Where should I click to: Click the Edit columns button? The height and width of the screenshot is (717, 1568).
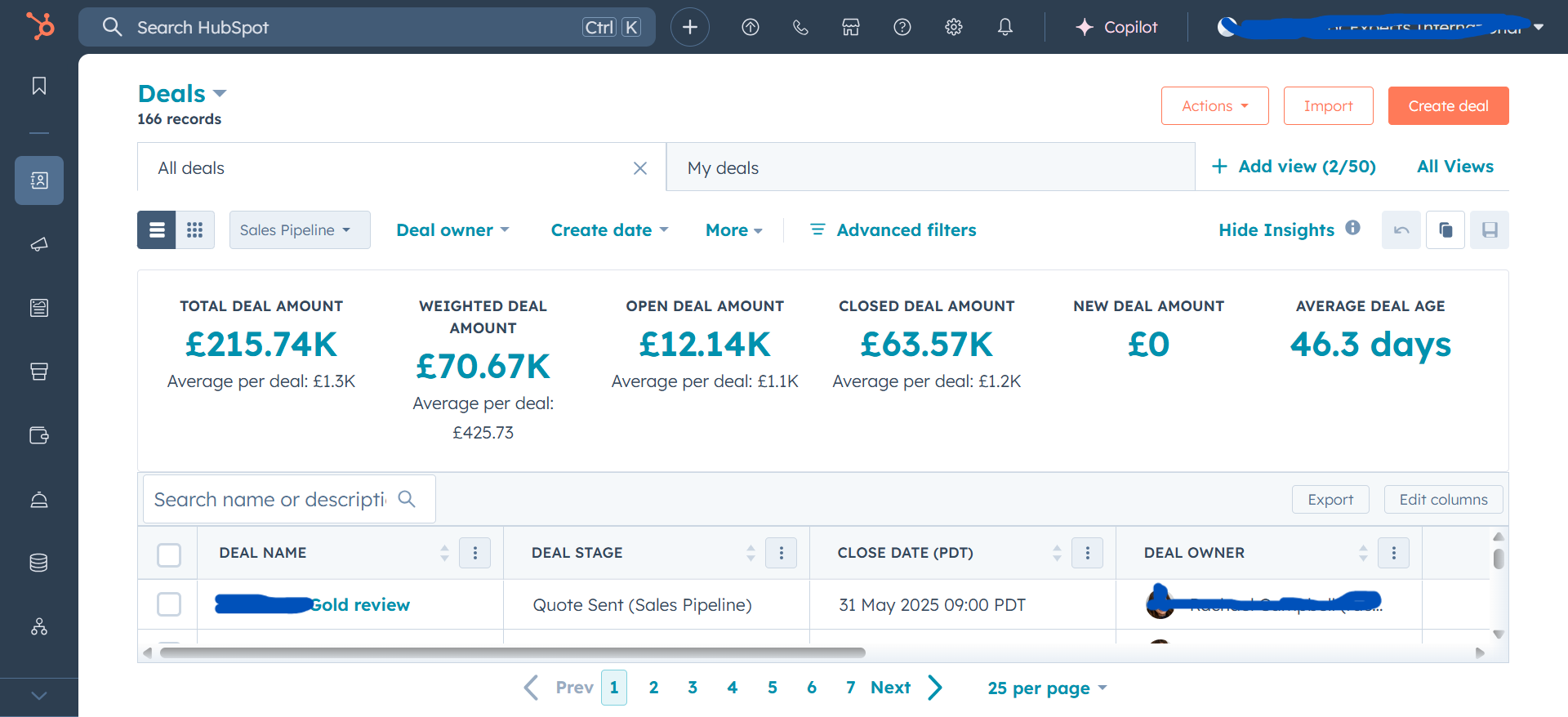coord(1444,500)
